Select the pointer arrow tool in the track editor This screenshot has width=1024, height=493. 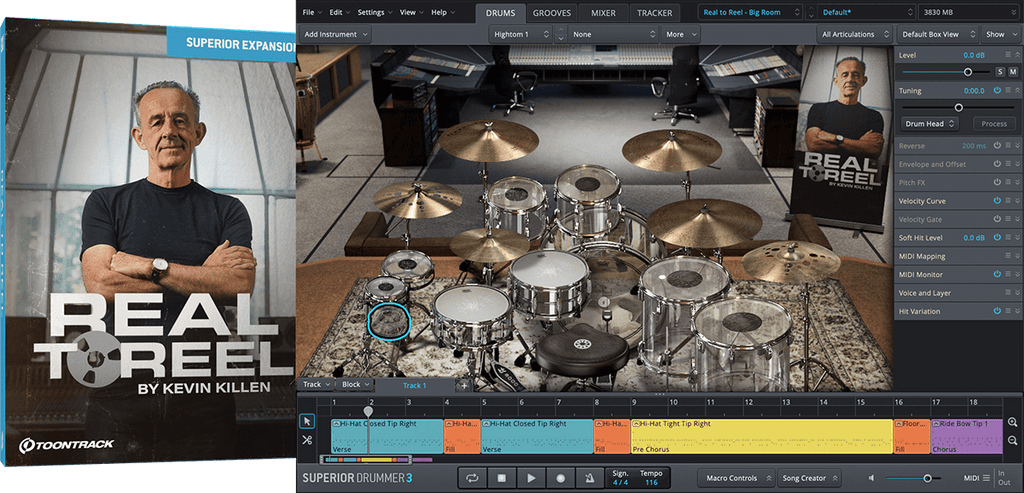tap(307, 421)
